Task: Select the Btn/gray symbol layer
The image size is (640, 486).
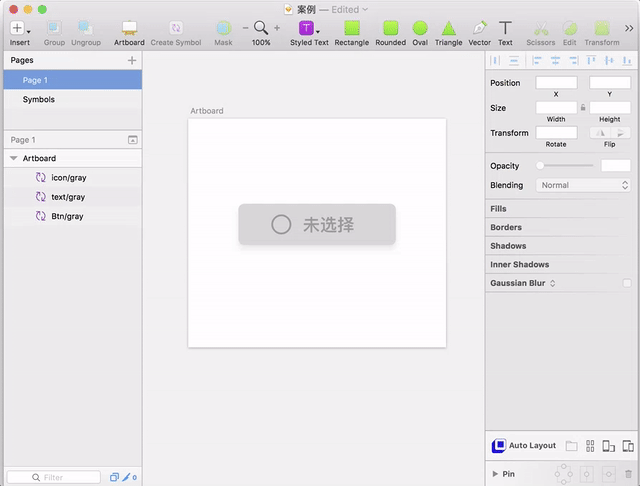Action: tap(73, 216)
